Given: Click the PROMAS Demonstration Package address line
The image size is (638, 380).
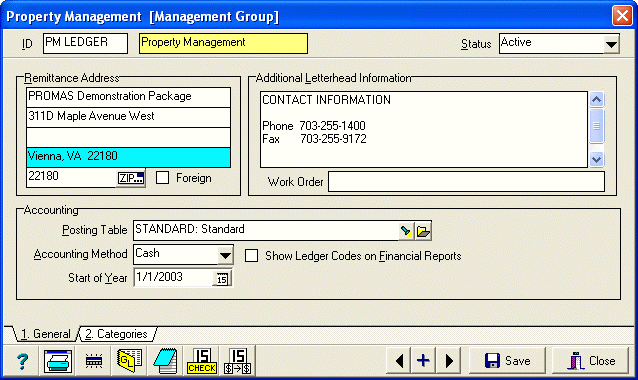Looking at the screenshot, I should pos(129,97).
